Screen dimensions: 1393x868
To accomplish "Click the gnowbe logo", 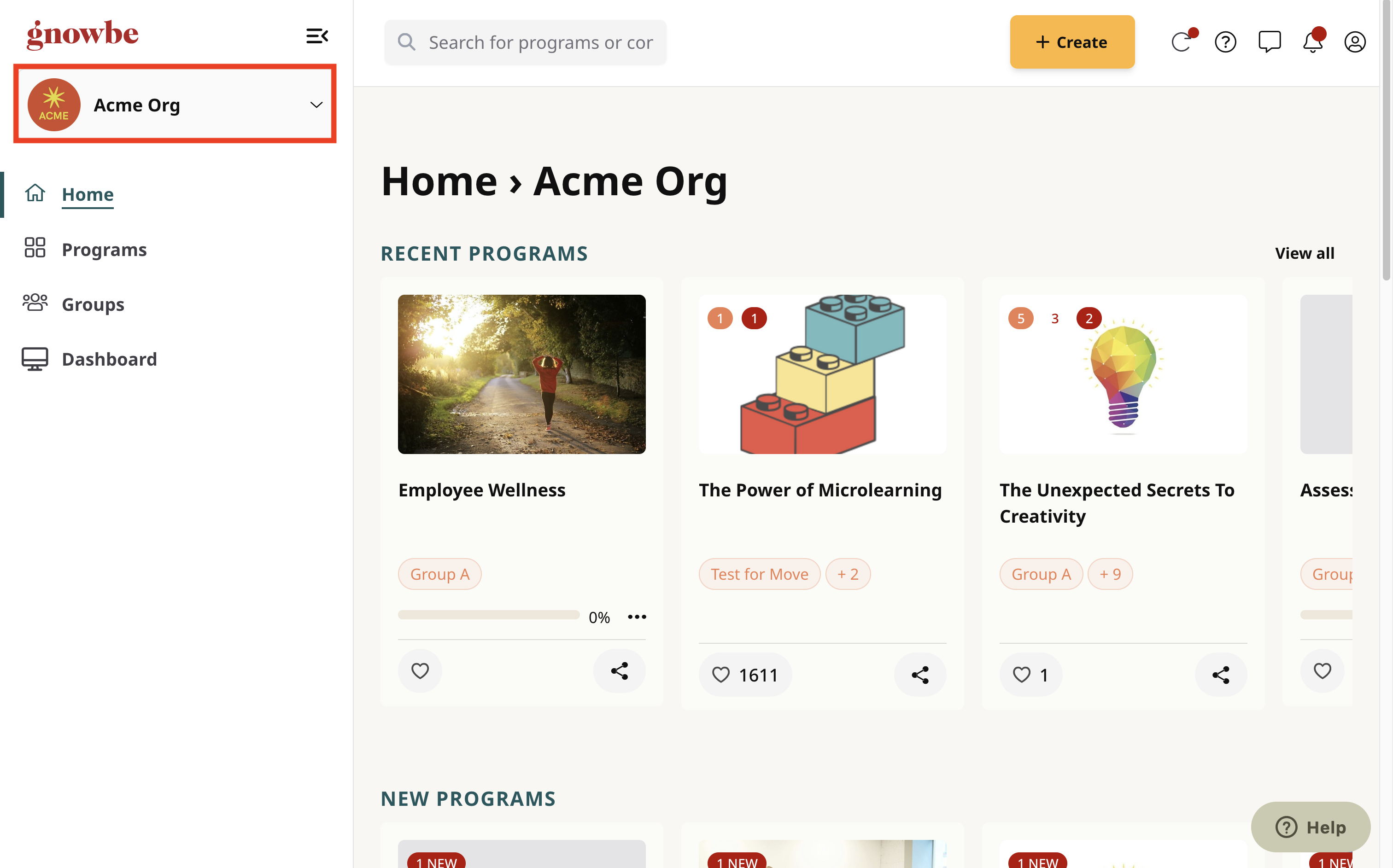I will click(x=82, y=35).
